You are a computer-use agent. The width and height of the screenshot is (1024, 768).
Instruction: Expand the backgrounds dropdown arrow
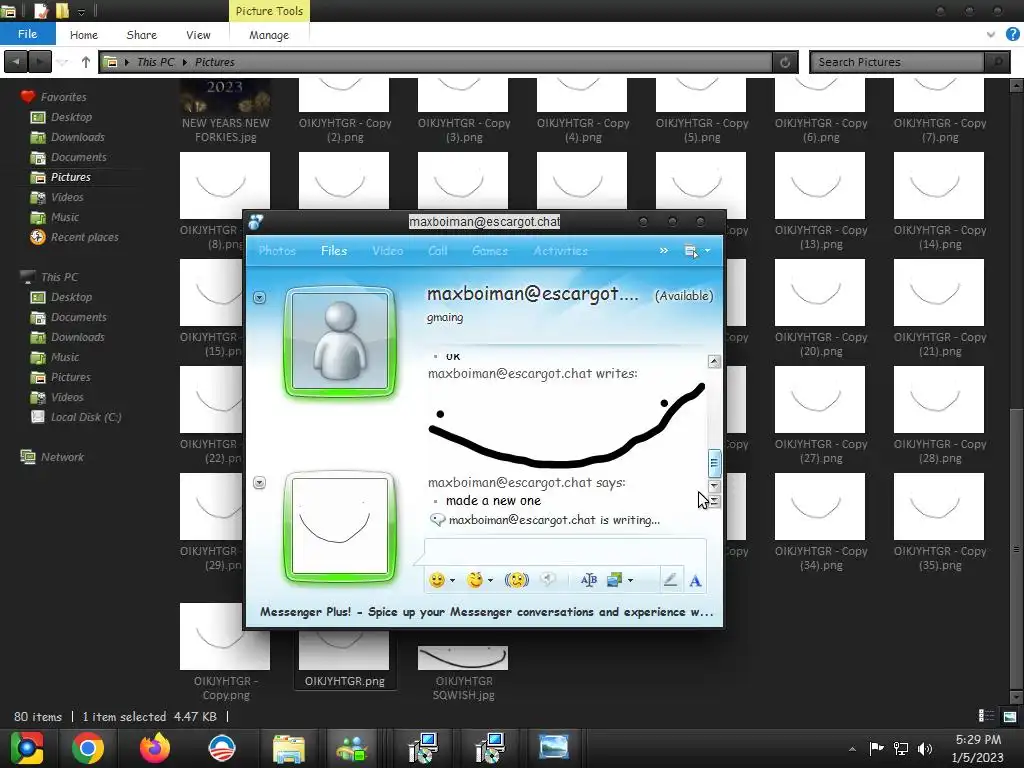click(630, 581)
